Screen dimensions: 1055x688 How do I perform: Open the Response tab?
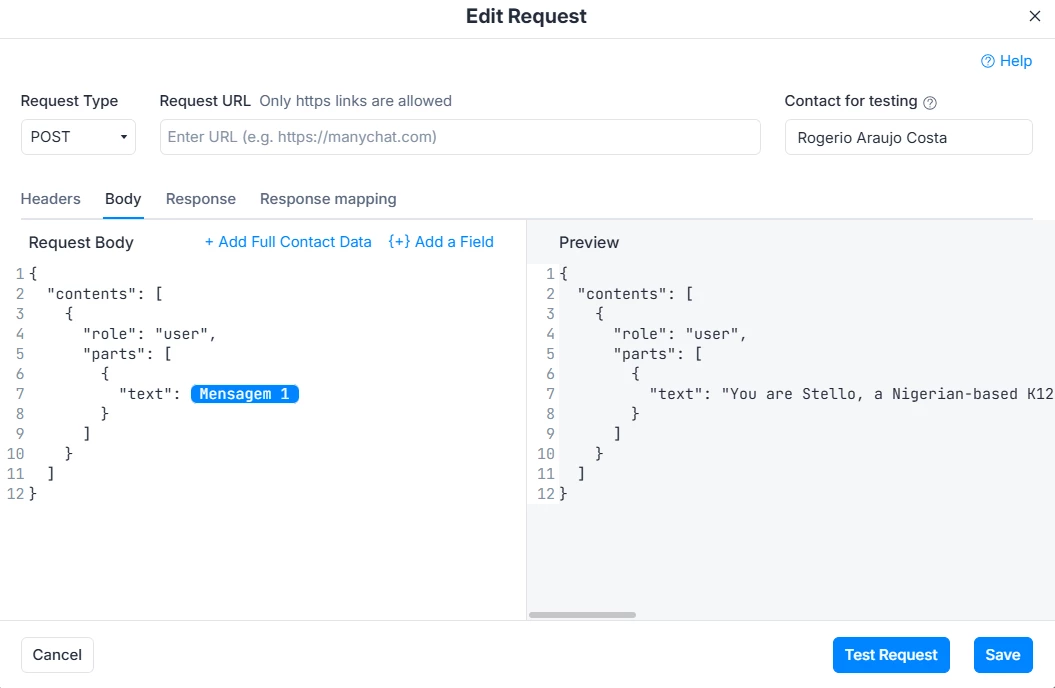(x=201, y=199)
